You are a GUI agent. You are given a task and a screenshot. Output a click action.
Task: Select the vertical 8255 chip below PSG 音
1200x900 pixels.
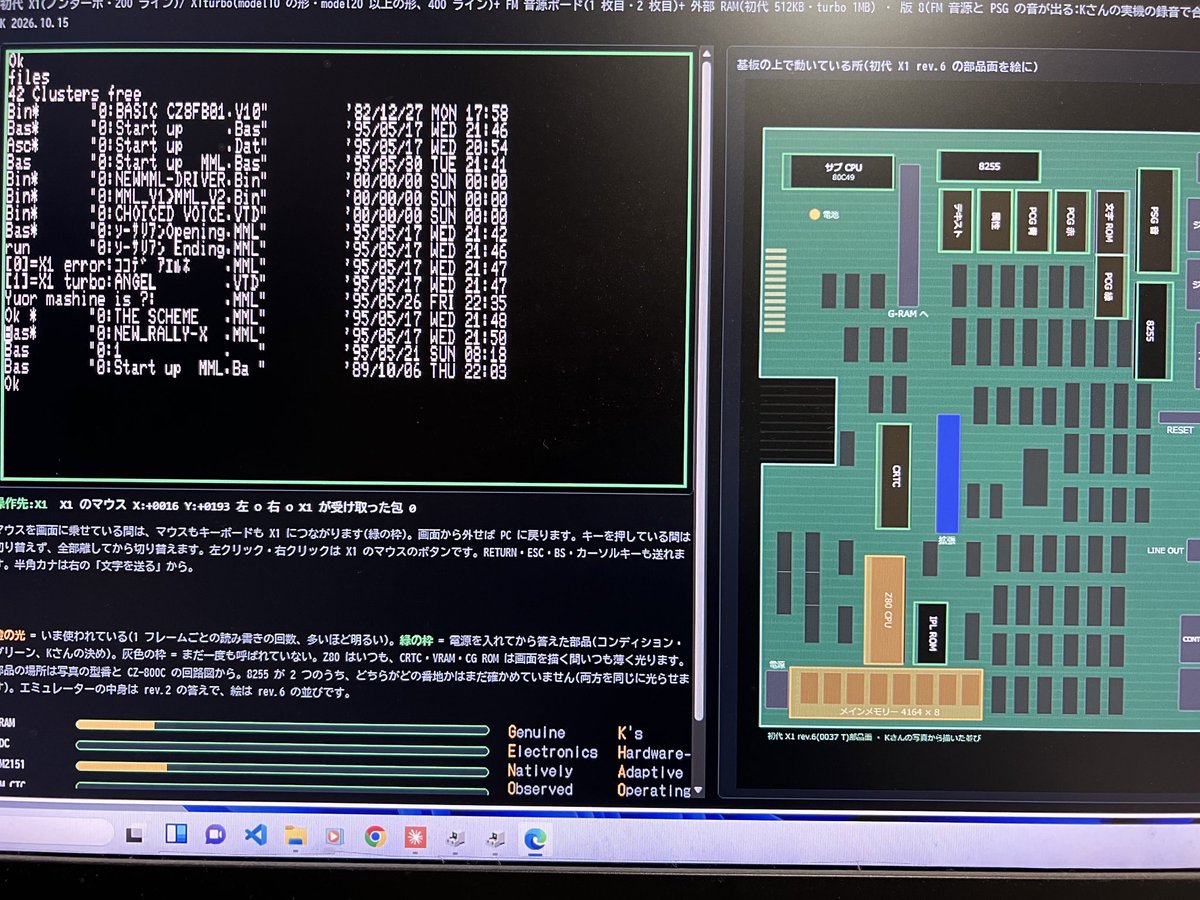tap(1152, 331)
